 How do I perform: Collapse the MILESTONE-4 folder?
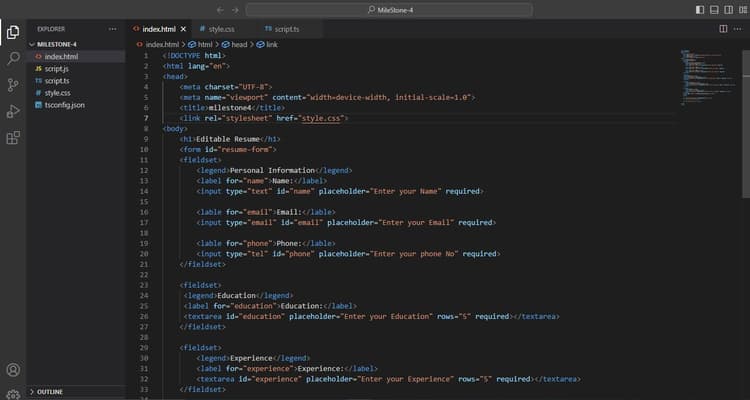coord(58,45)
